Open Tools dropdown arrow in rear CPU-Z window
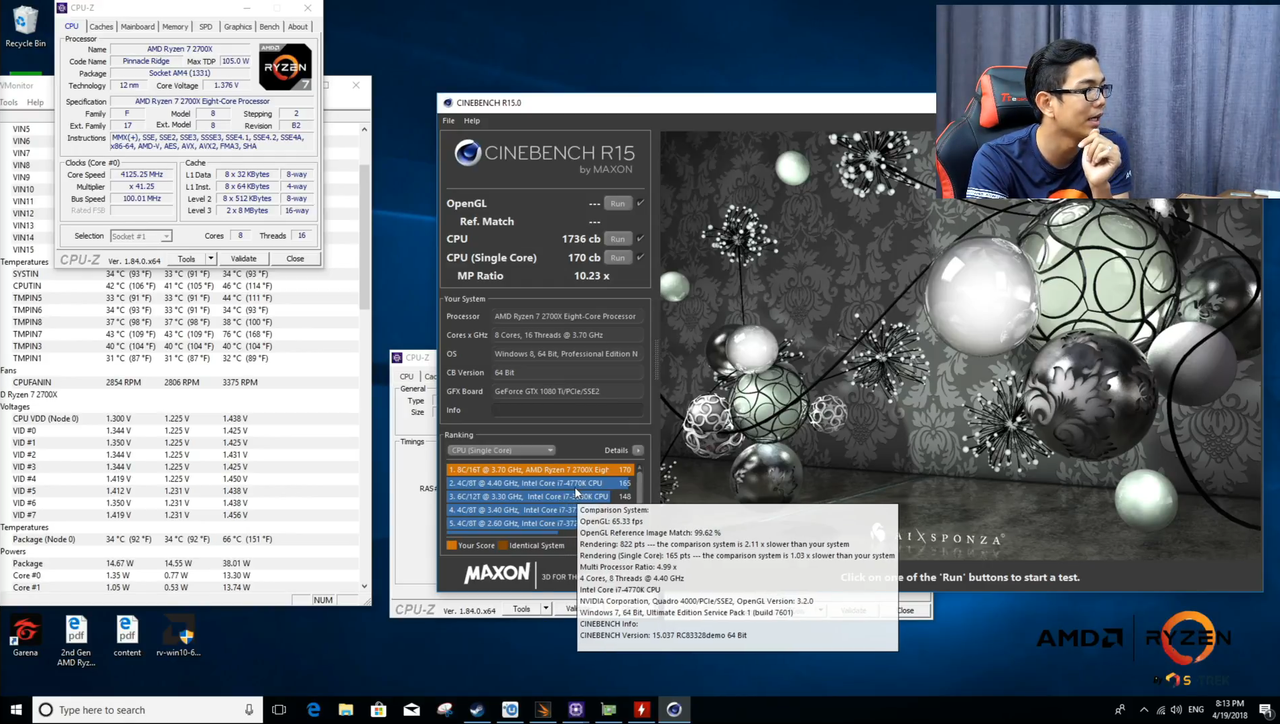Image resolution: width=1280 pixels, height=724 pixels. point(545,609)
